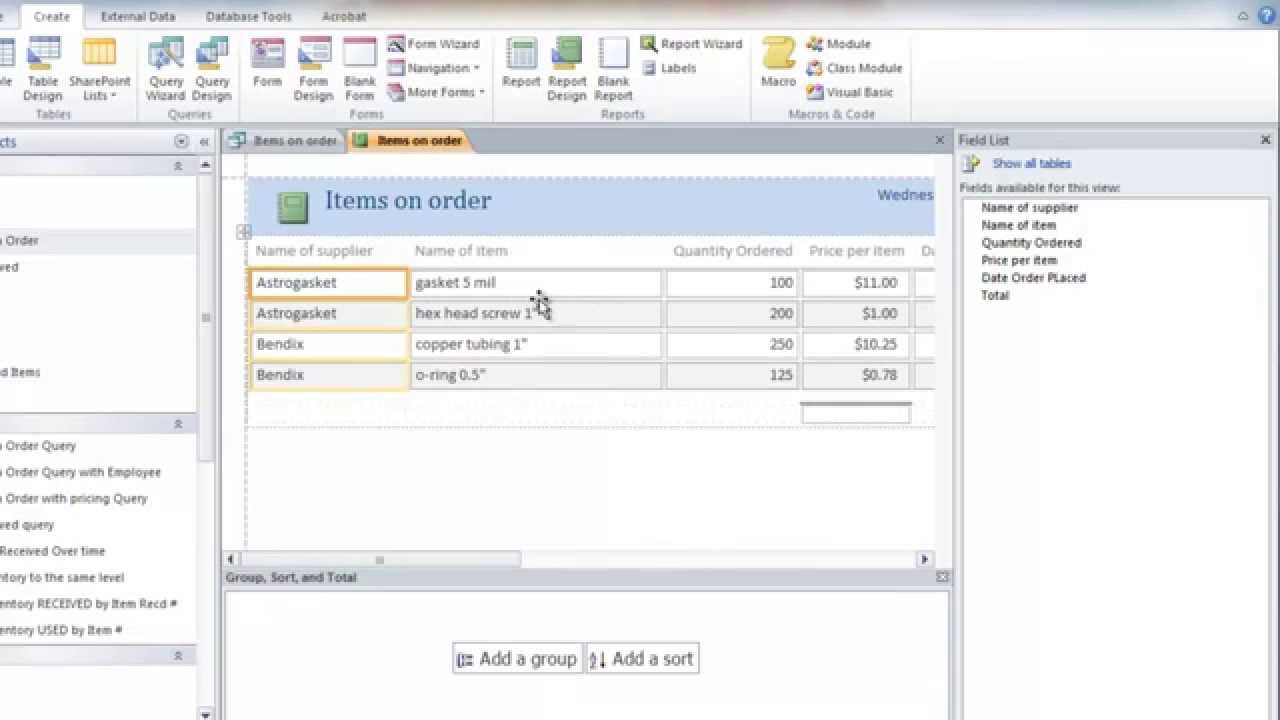
Task: Insert a Class Module
Action: (x=855, y=68)
